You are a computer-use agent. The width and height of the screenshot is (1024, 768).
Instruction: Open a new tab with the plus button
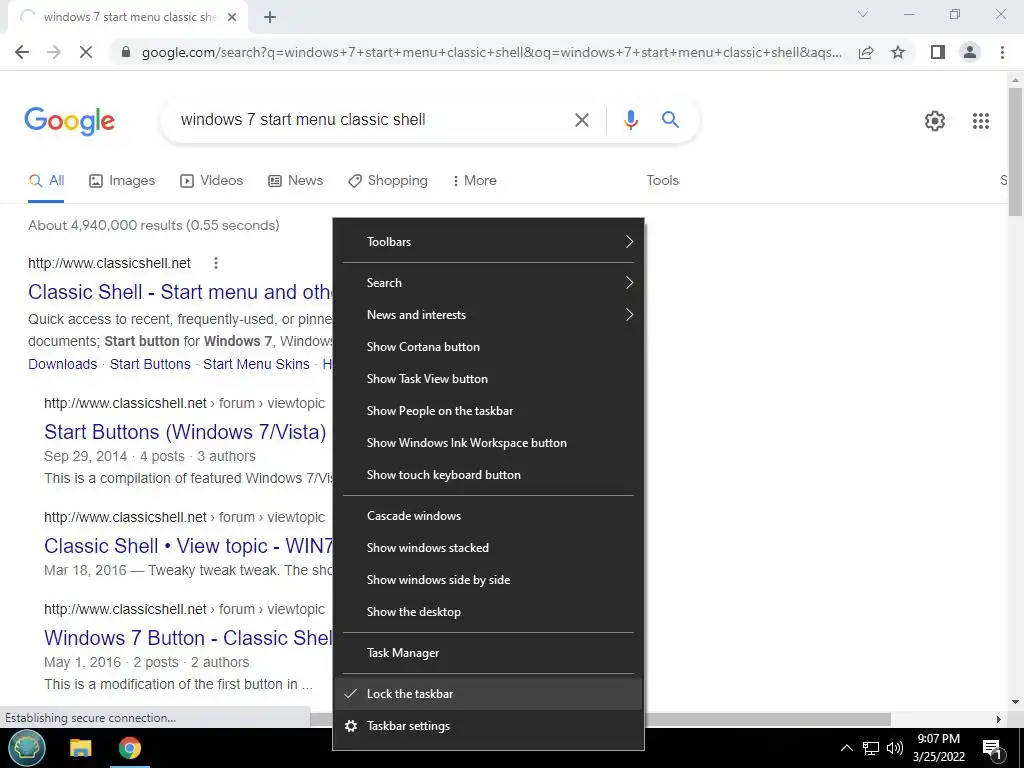[270, 17]
